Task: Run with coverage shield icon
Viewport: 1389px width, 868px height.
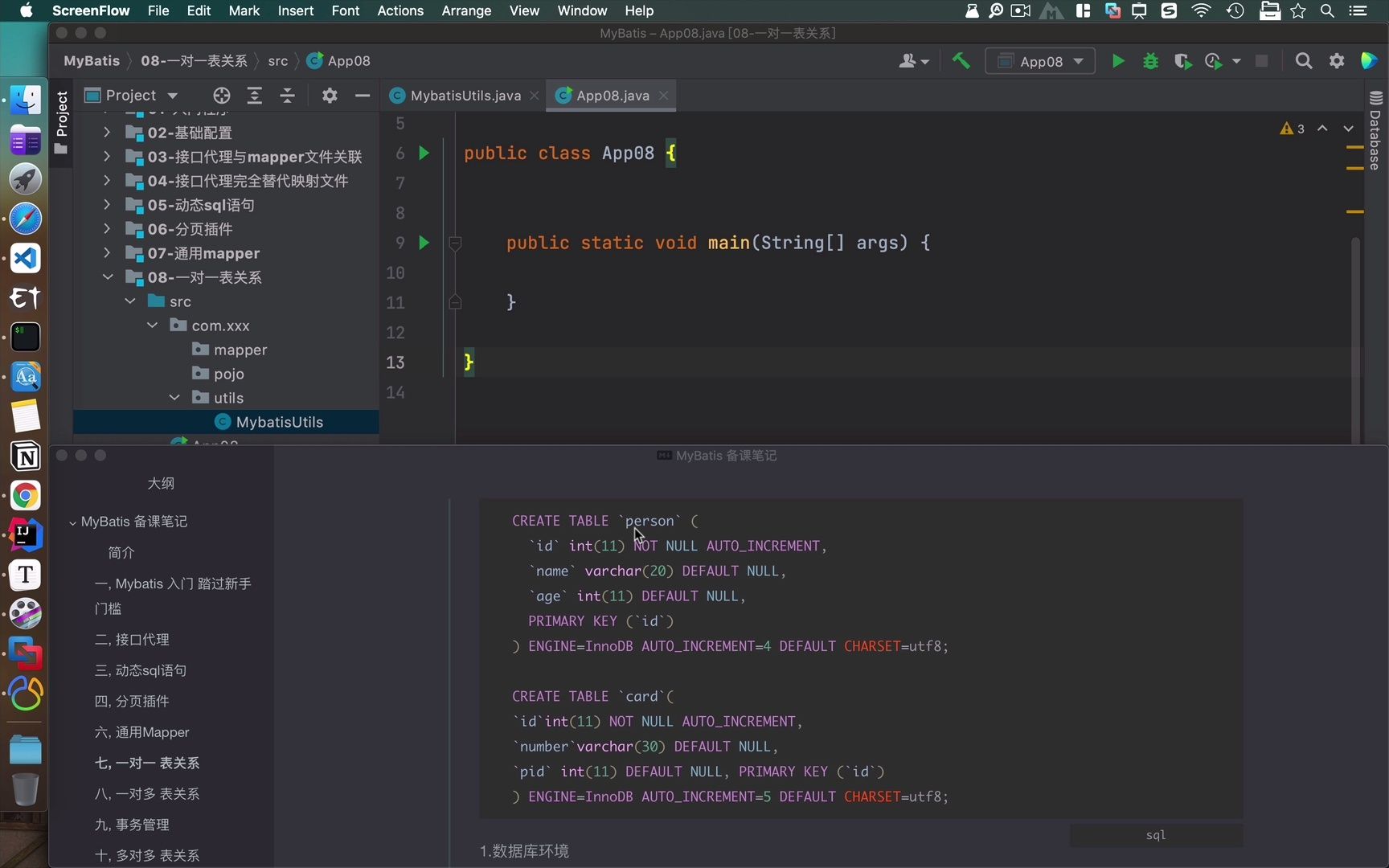Action: coord(1182,61)
